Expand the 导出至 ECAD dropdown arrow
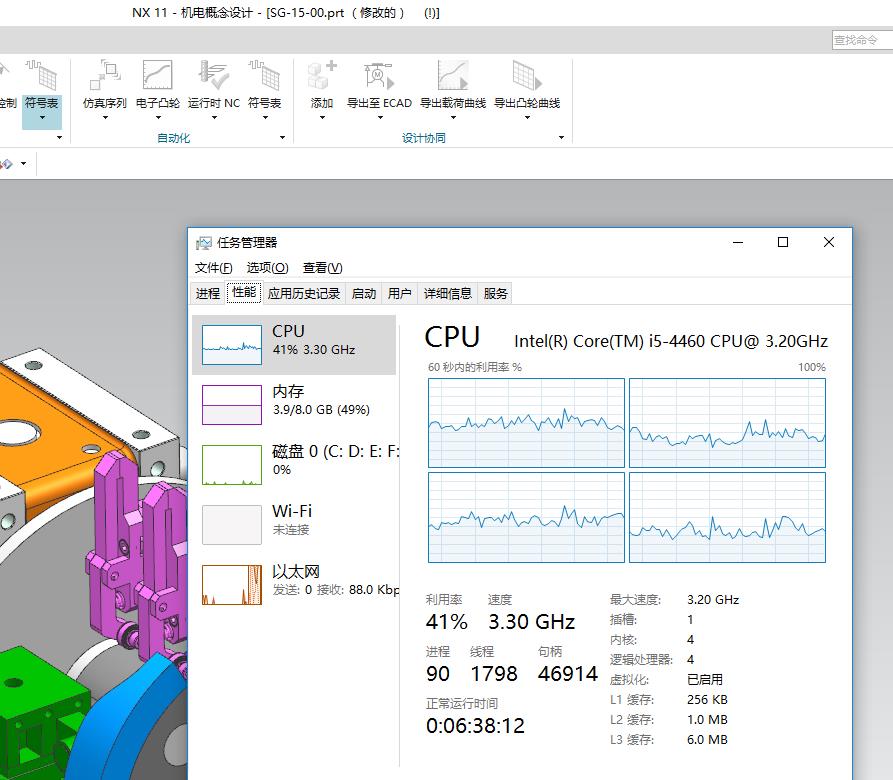Viewport: 893px width, 780px height. 380,118
